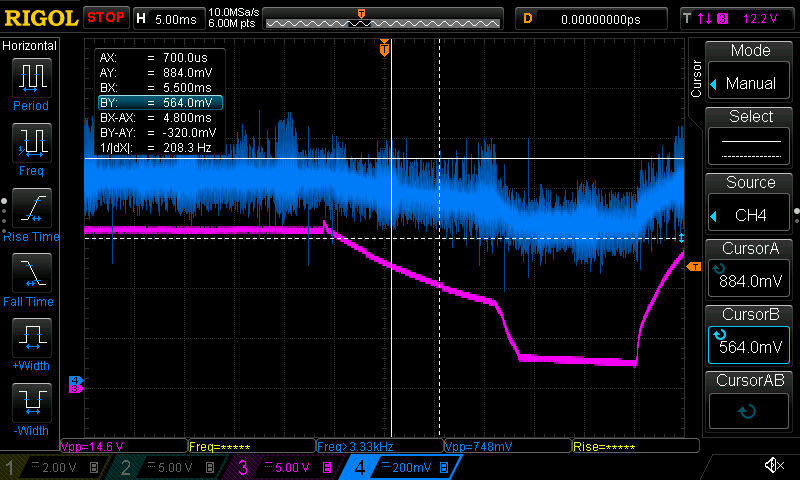This screenshot has width=800, height=480.
Task: Select the BY cursor readout row
Action: 160,103
